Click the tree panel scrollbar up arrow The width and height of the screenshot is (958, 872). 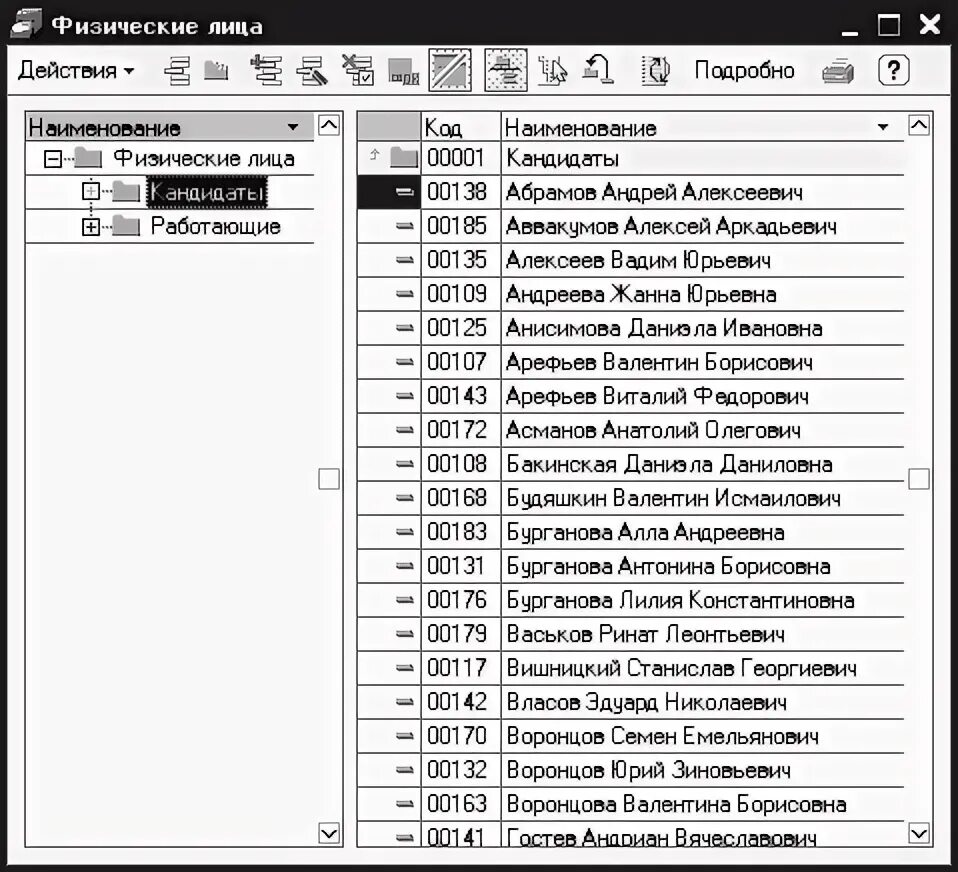click(x=329, y=126)
